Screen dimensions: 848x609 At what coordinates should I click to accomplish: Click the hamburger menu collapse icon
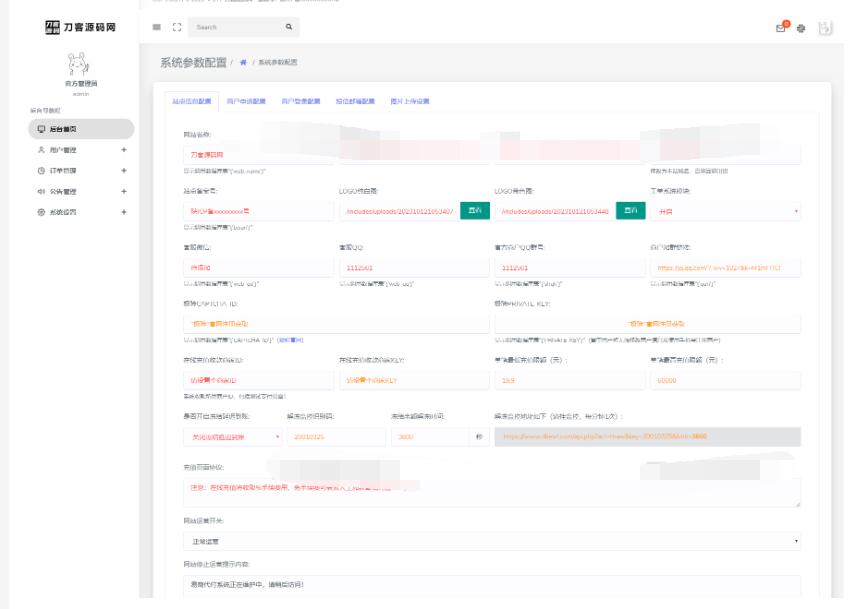click(156, 26)
